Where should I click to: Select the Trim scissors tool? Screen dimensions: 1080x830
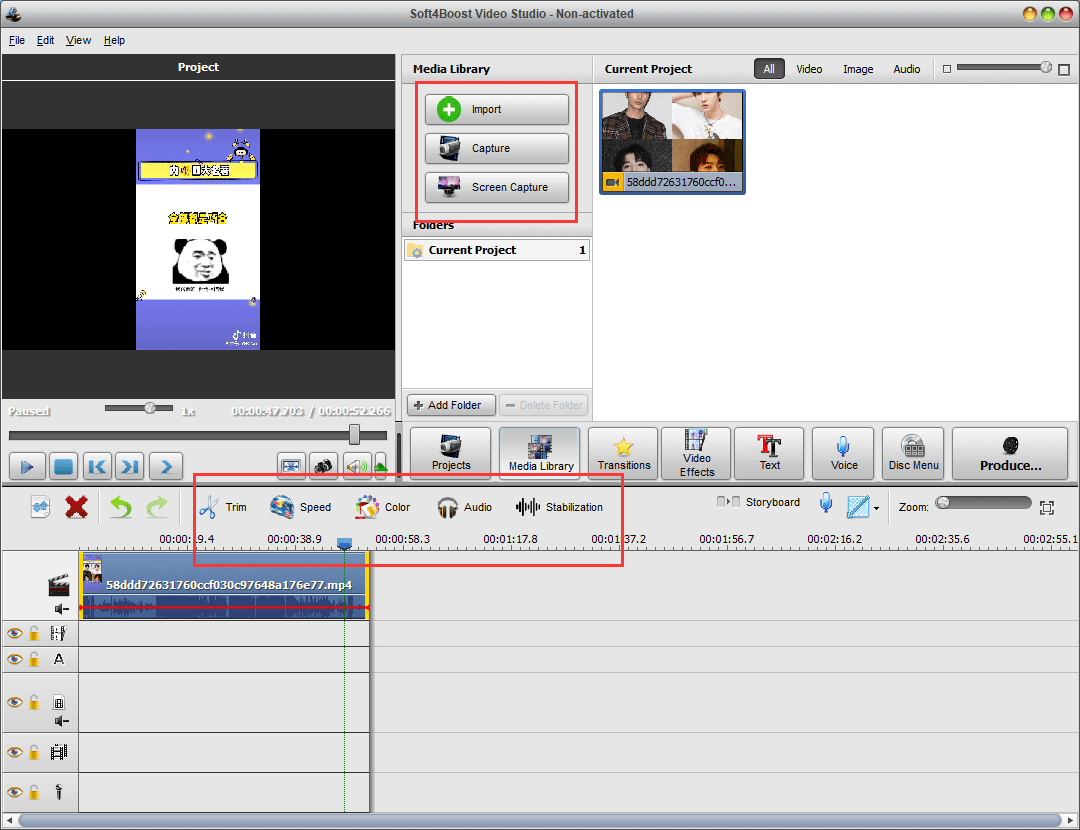[222, 507]
